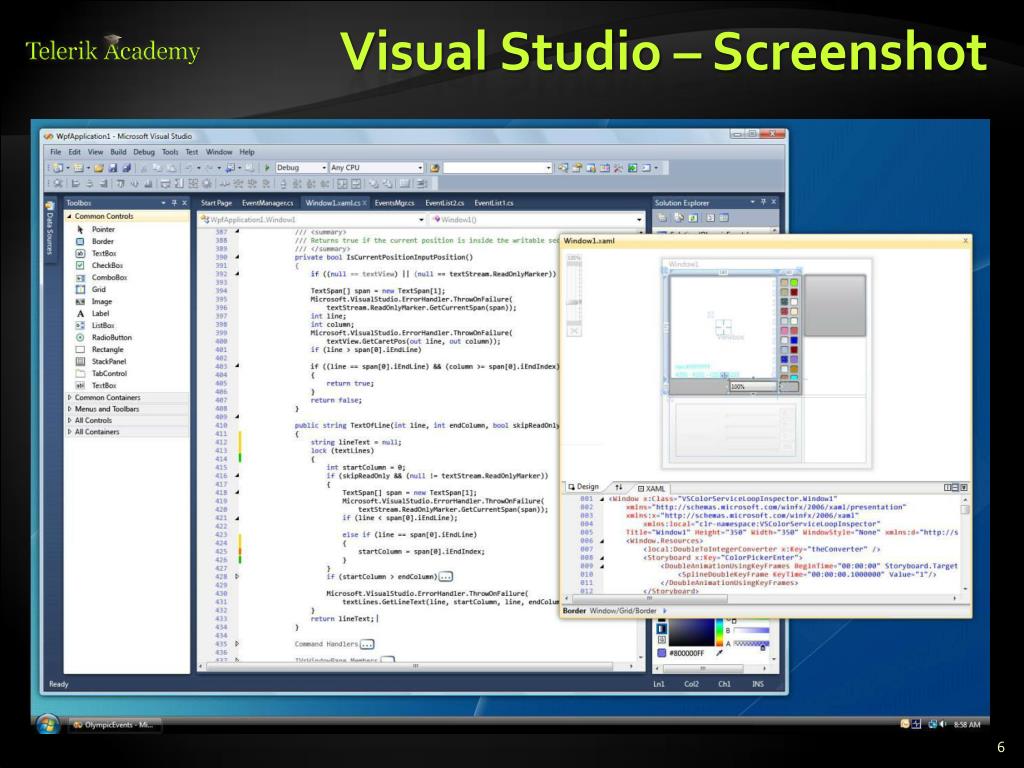Viewport: 1024px width, 768px height.
Task: Open the Toolbox panel options dropdown arrow
Action: click(x=163, y=203)
